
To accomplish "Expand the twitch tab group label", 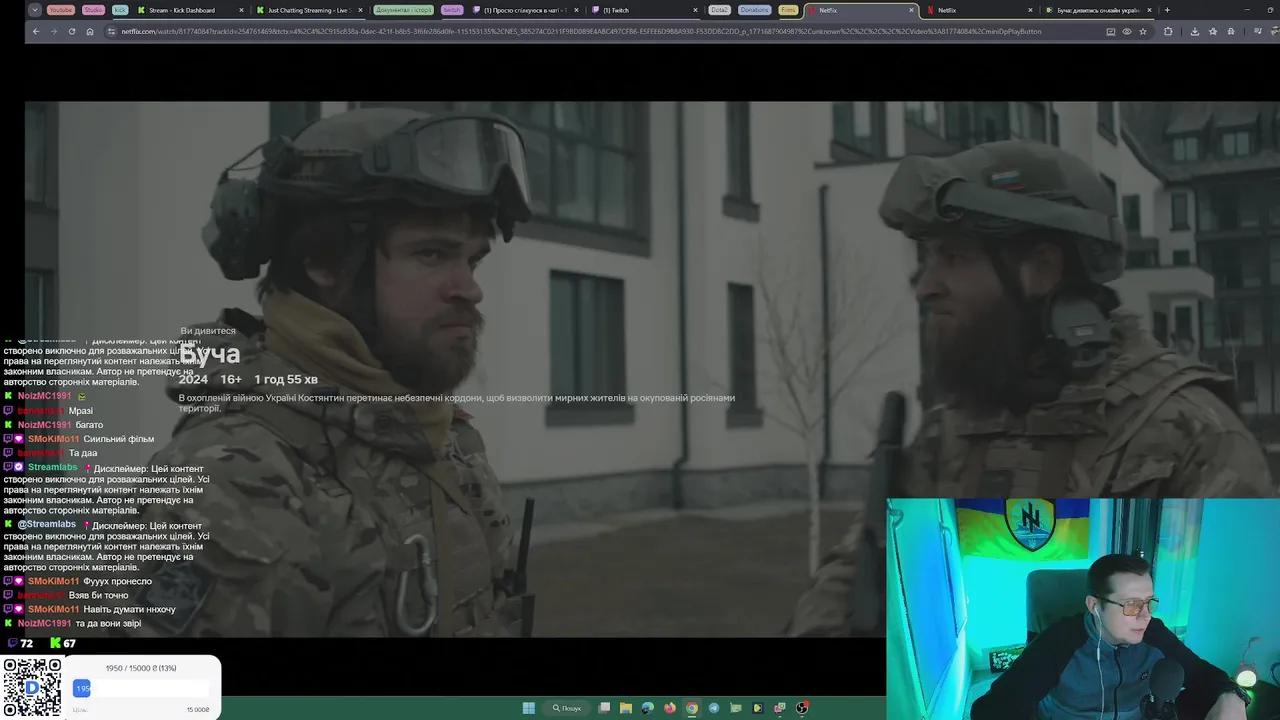I will [x=452, y=10].
